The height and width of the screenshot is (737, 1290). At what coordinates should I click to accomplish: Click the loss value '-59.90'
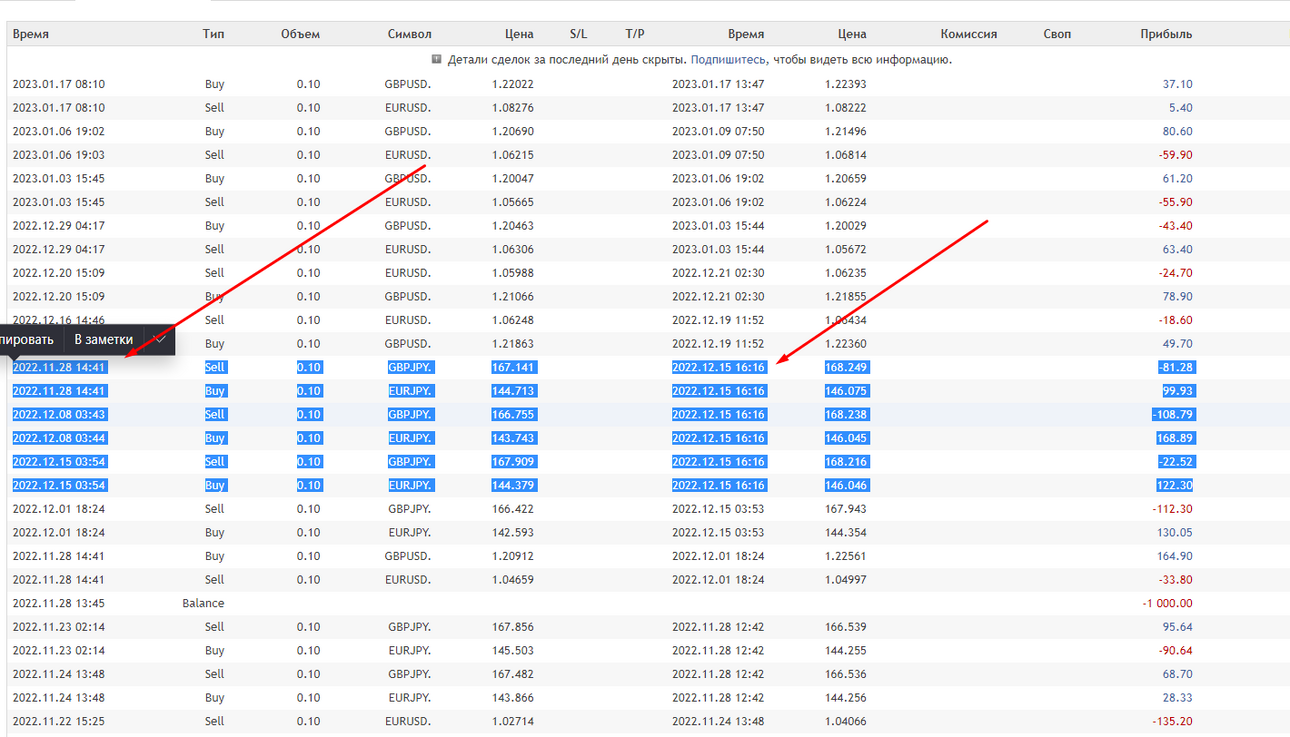coord(1175,155)
